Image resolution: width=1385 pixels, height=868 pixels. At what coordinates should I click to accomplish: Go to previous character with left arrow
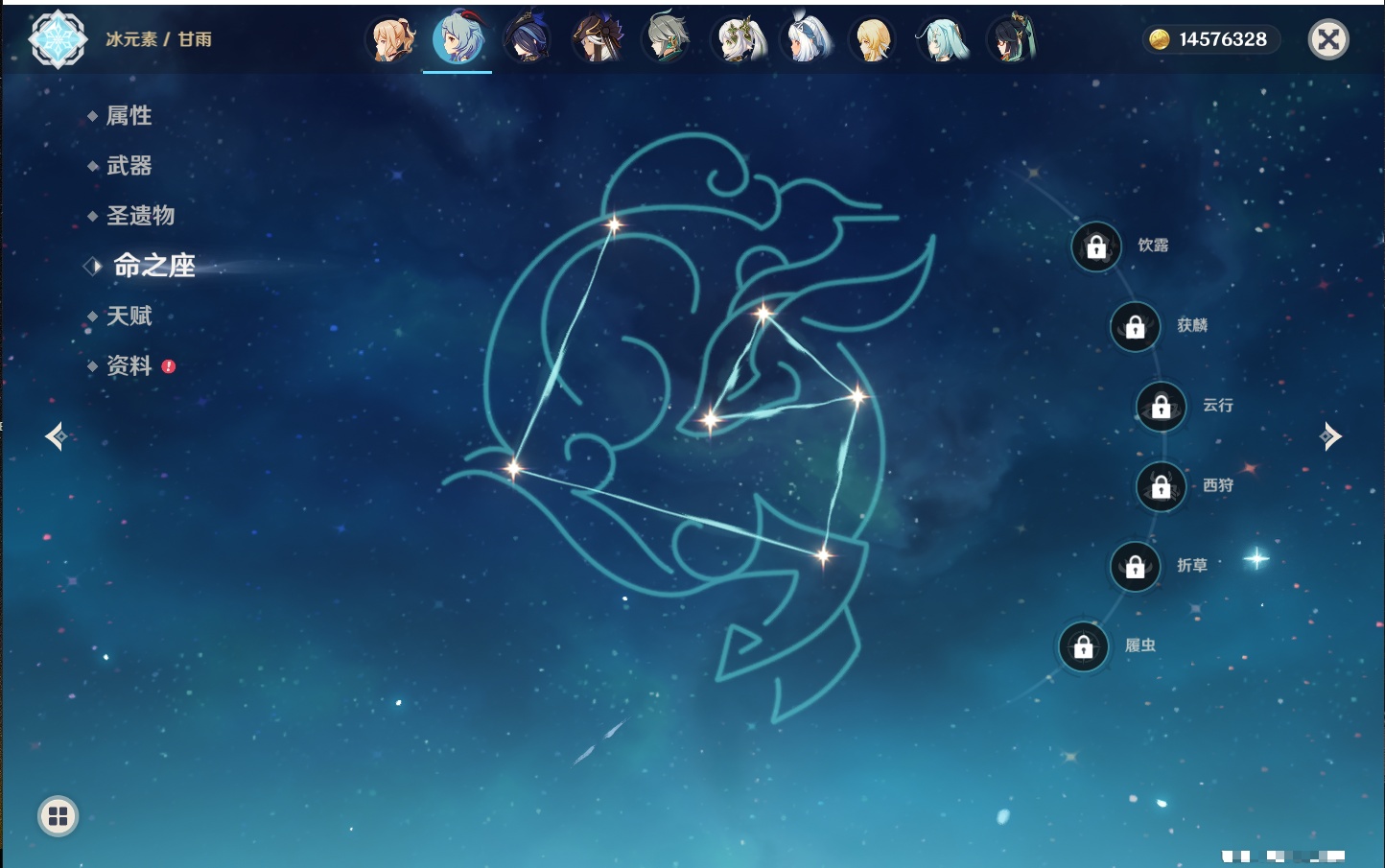click(x=56, y=436)
